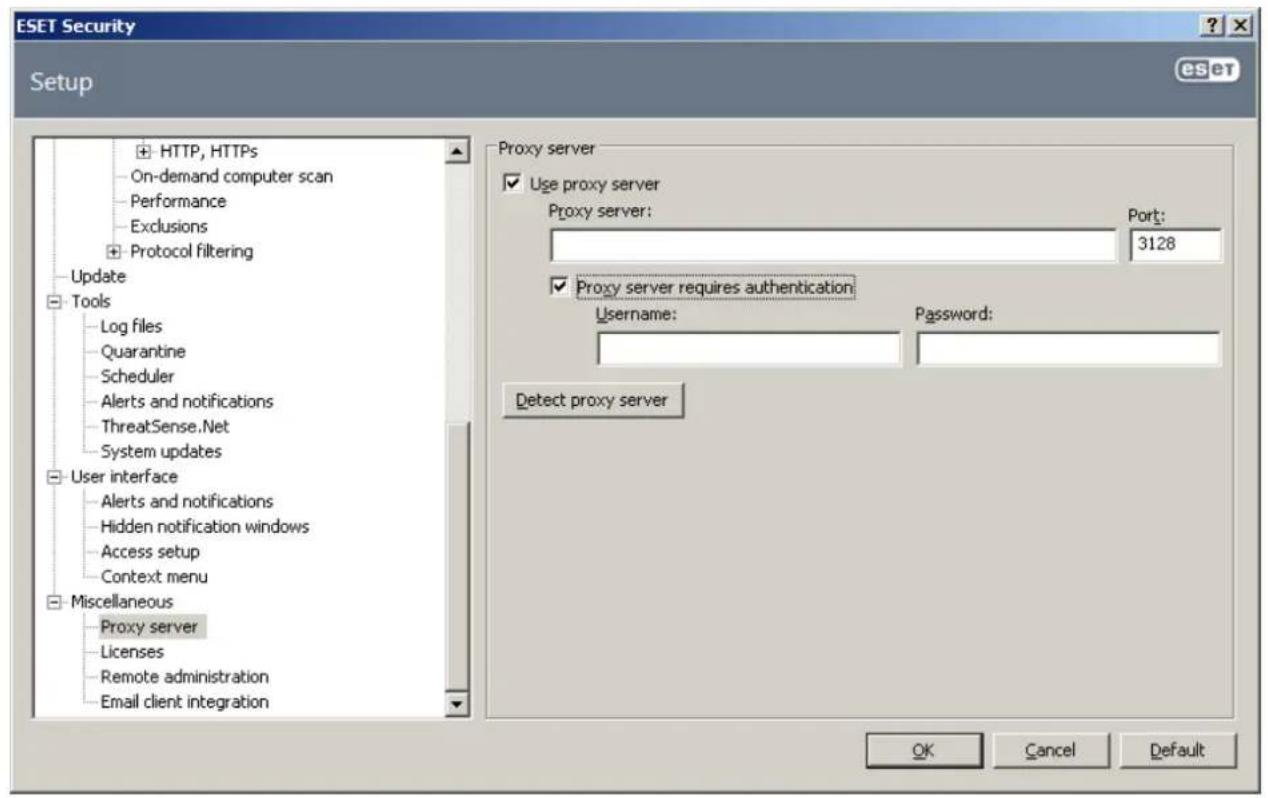Viewport: 1268px width, 798px height.
Task: Select Log files under Tools
Action: pyautogui.click(x=131, y=326)
